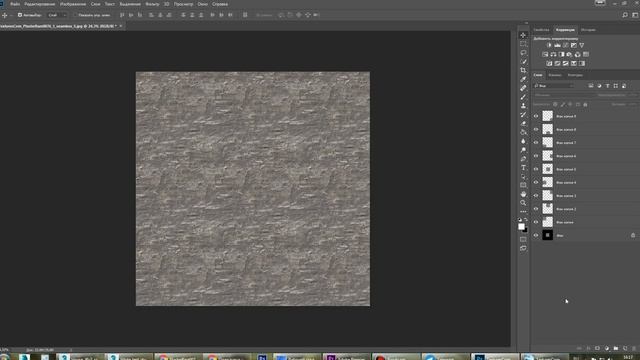This screenshot has width=640, height=360.
Task: Toggle visibility of the bottom Фон layer
Action: [536, 236]
